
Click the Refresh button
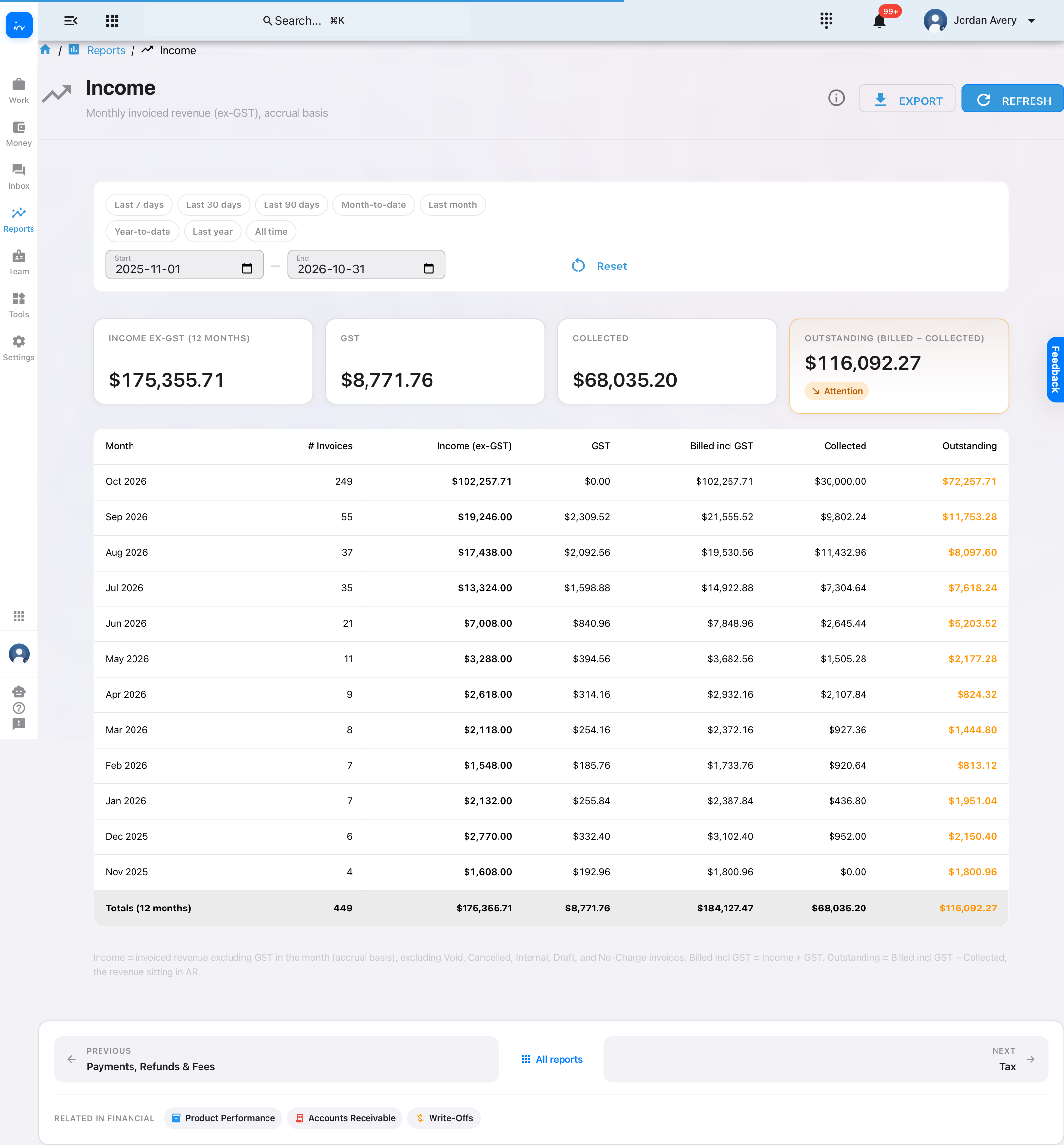tap(1012, 99)
